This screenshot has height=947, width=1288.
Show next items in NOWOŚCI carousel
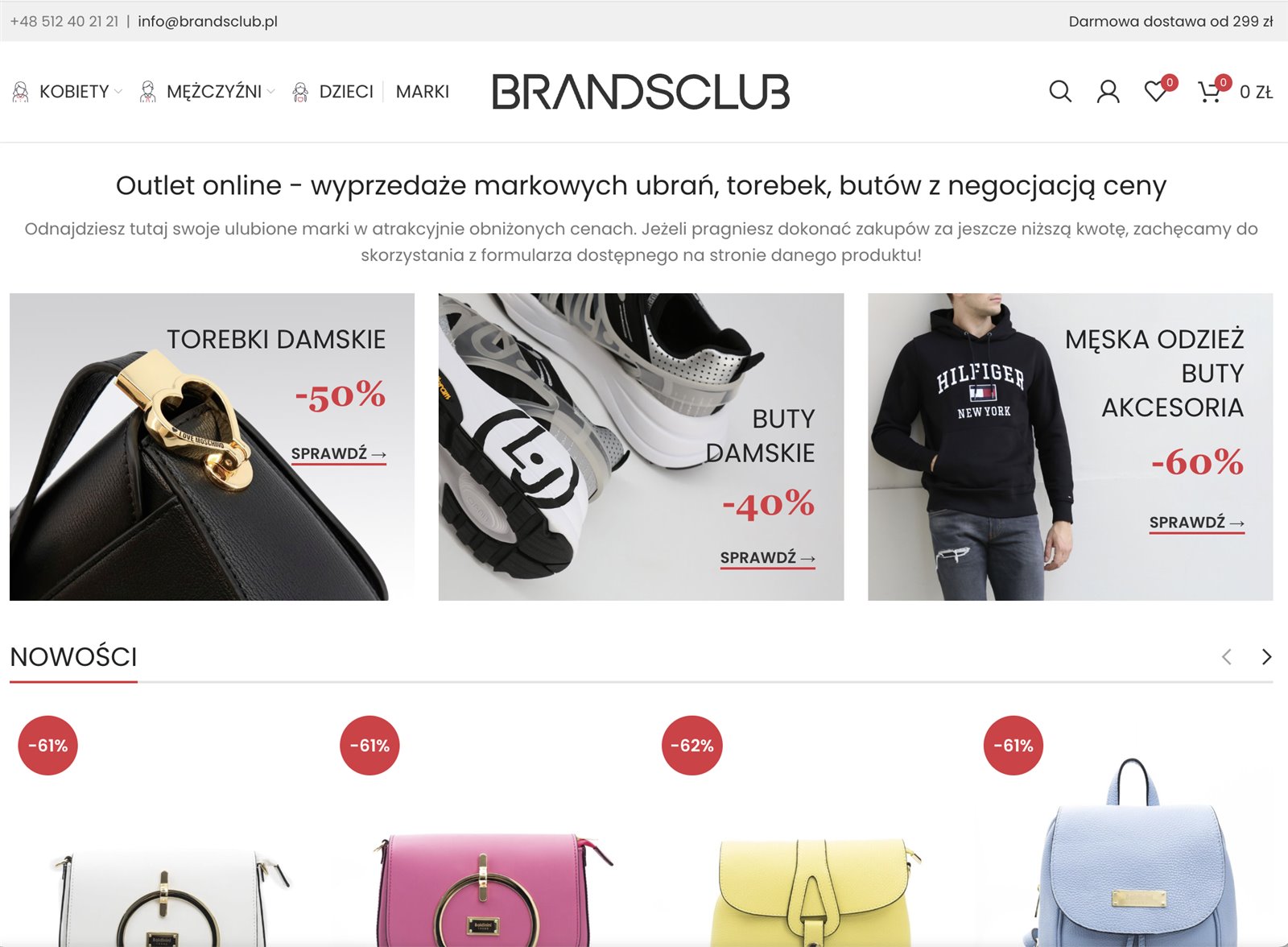click(x=1266, y=657)
